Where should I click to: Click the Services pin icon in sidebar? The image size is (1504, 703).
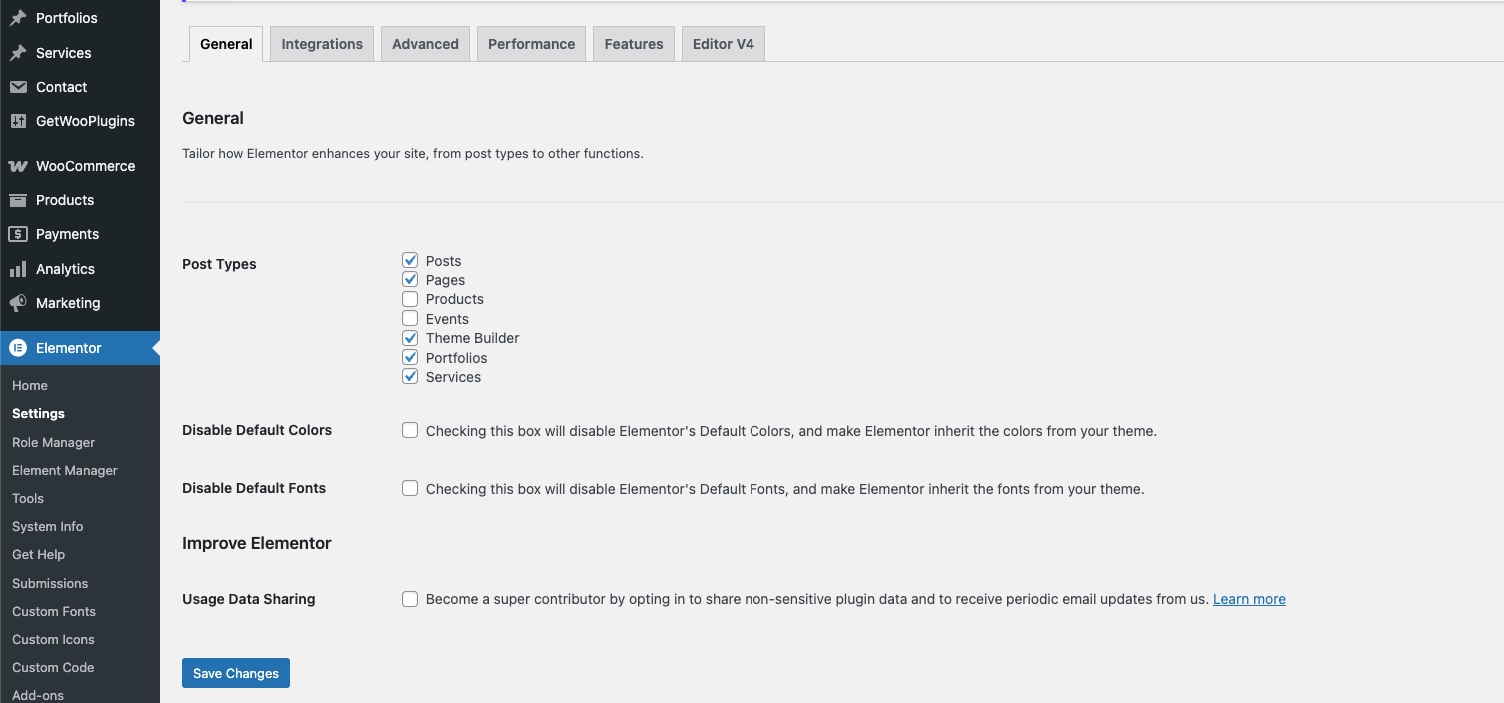tap(18, 53)
